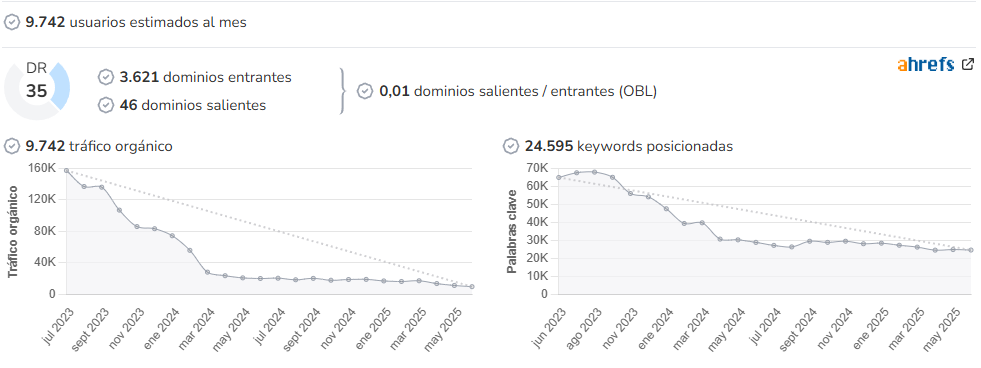This screenshot has width=981, height=368.
Task: Click 'Tráfico orgánico' y-axis label
Action: tap(13, 231)
